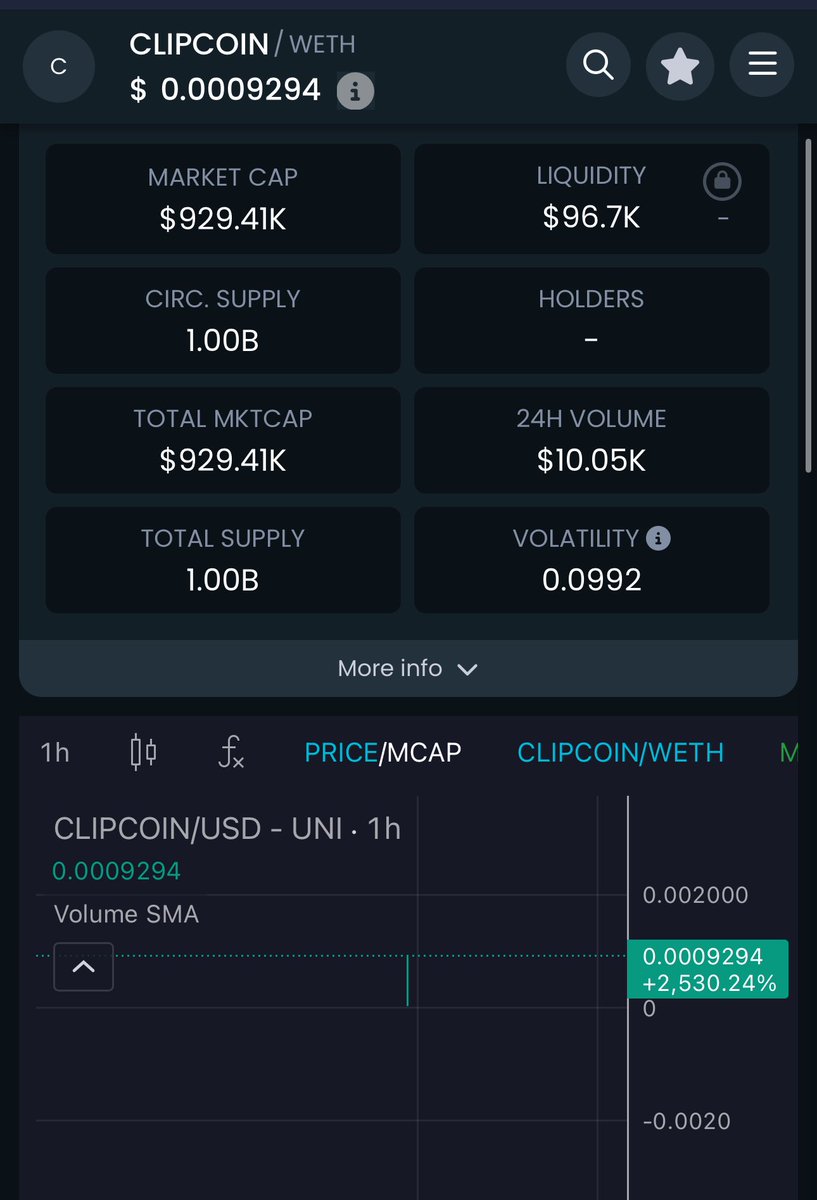
Task: Tap the liquidity lock icon
Action: 722,182
